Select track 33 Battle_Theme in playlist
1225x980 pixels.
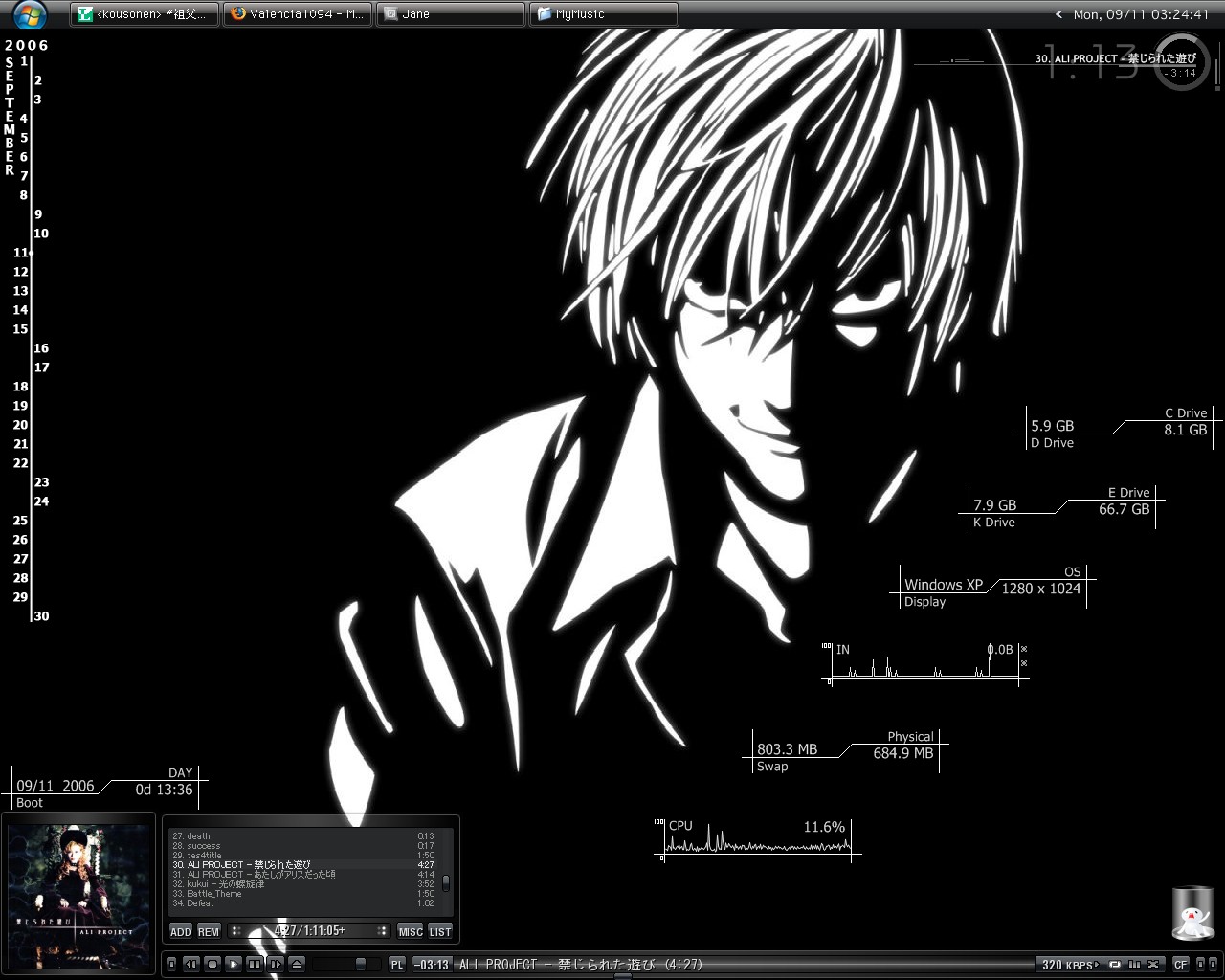pos(303,894)
